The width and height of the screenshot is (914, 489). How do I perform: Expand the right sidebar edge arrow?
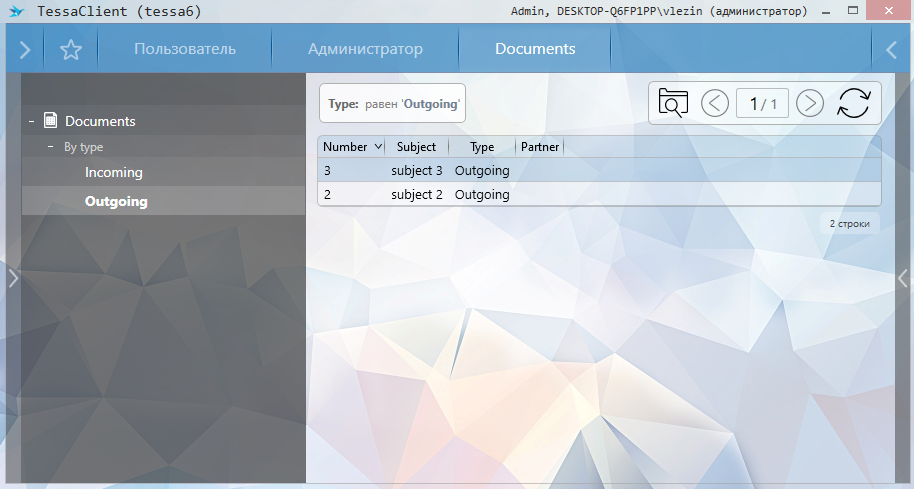click(x=903, y=278)
